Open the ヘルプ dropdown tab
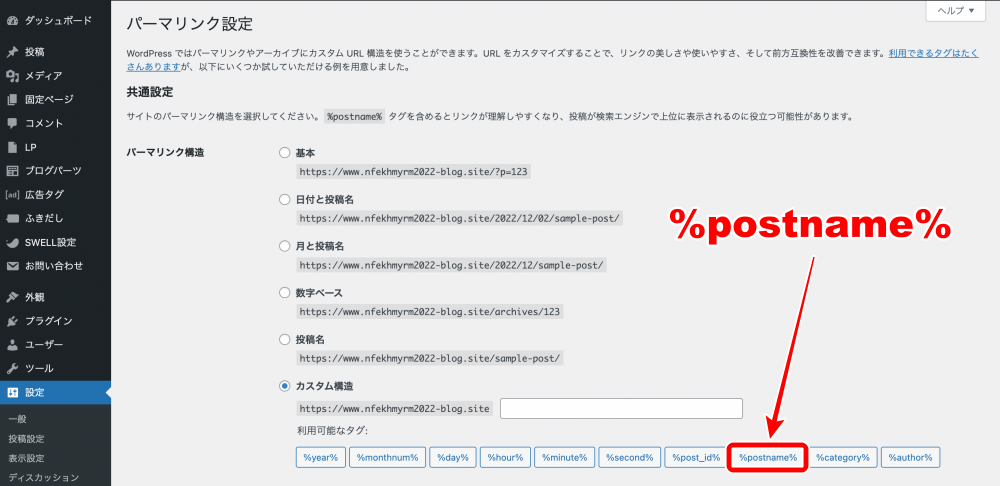Image resolution: width=1000 pixels, height=486 pixels. point(955,11)
